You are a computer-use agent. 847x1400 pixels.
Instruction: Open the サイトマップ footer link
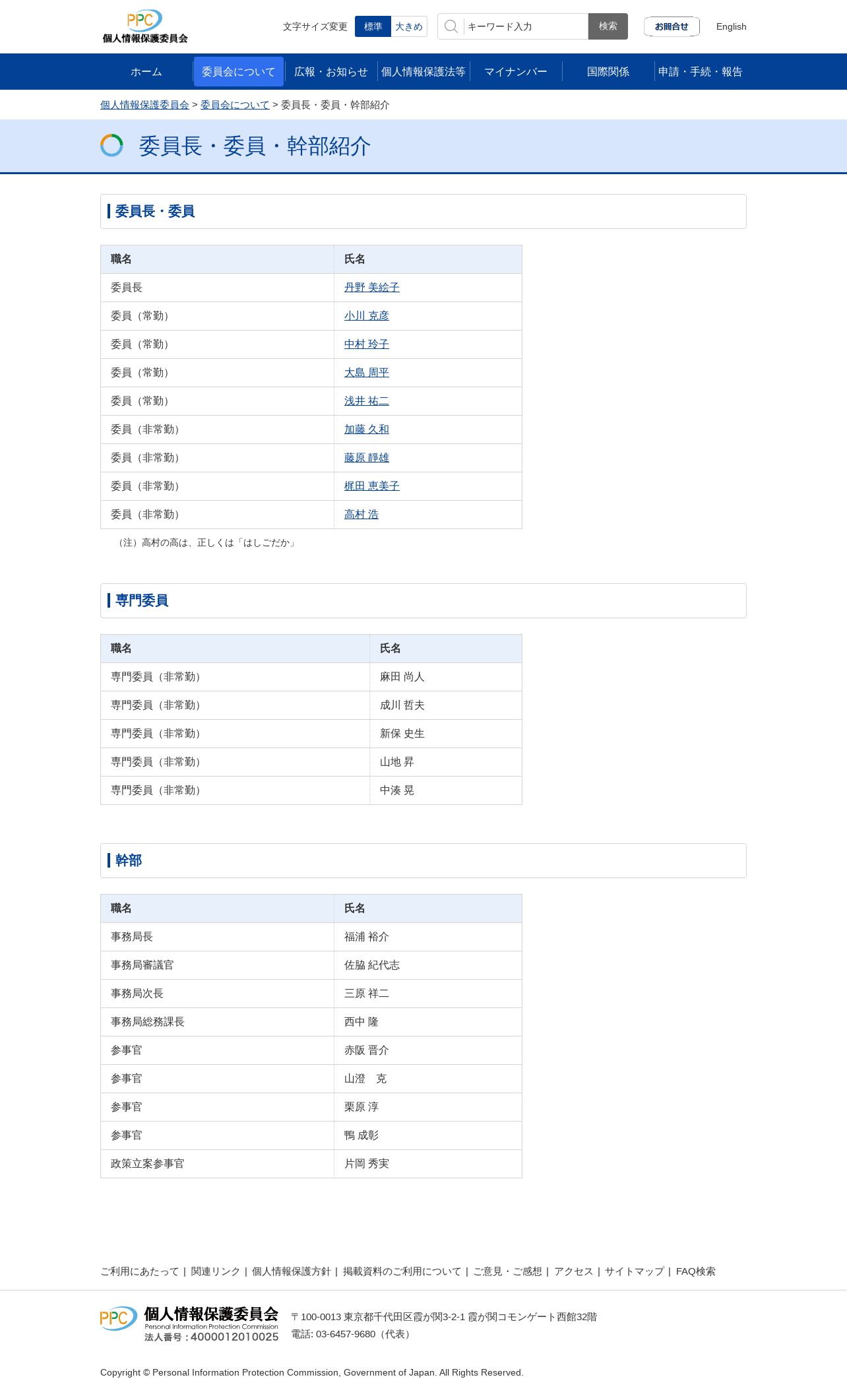pos(635,1271)
